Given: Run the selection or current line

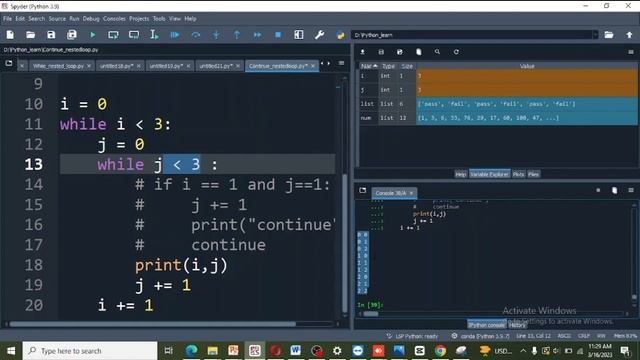Looking at the screenshot, I should click(x=154, y=35).
